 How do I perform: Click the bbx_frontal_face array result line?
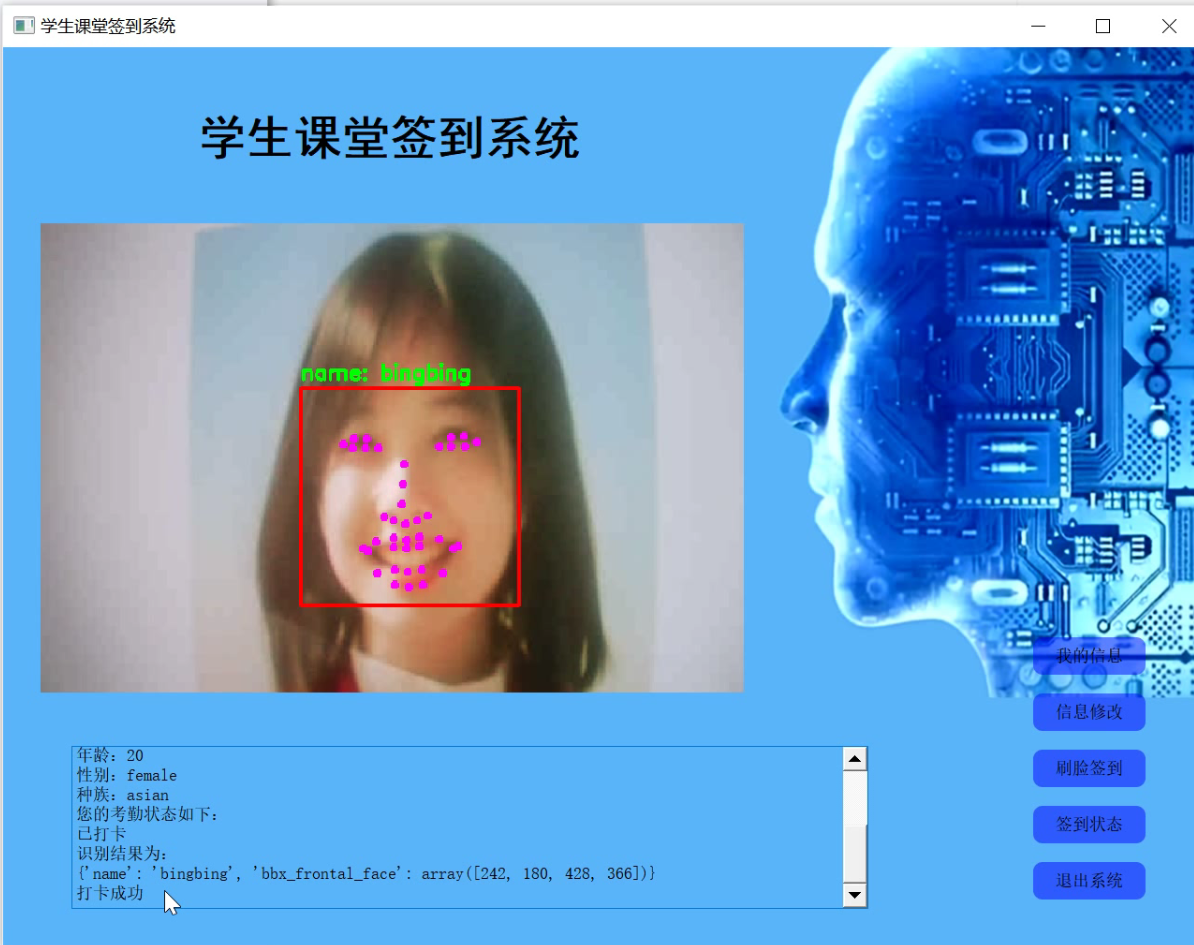(x=366, y=873)
